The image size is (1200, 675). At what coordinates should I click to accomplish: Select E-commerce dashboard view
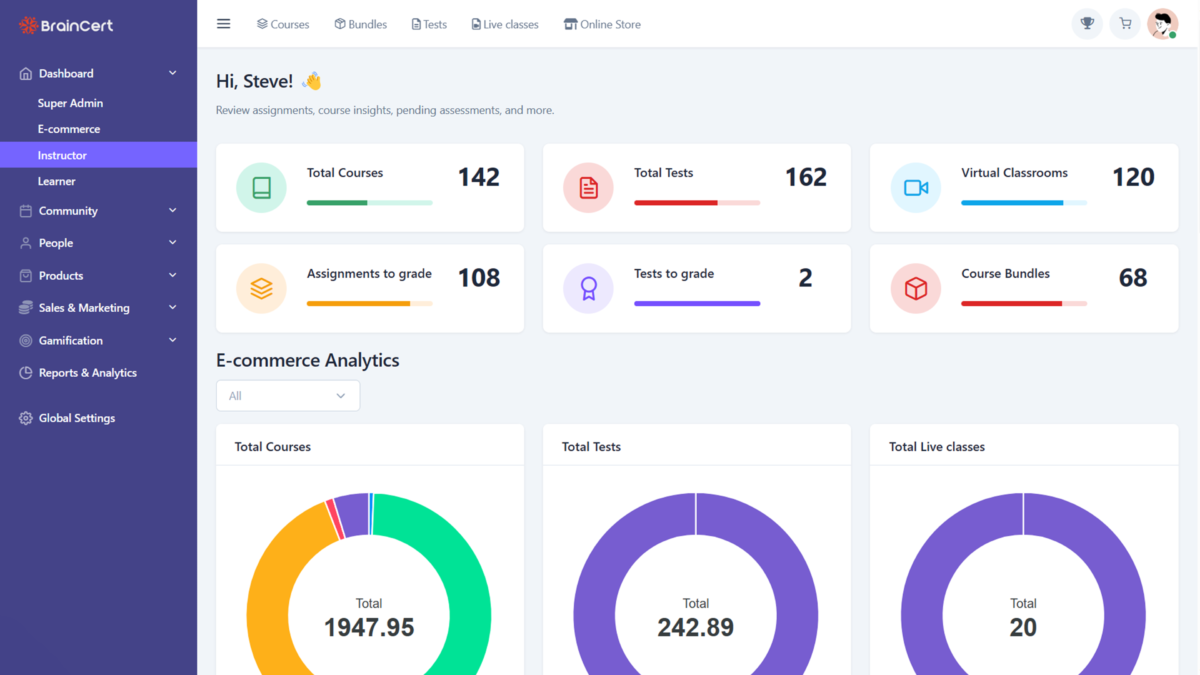pyautogui.click(x=69, y=129)
